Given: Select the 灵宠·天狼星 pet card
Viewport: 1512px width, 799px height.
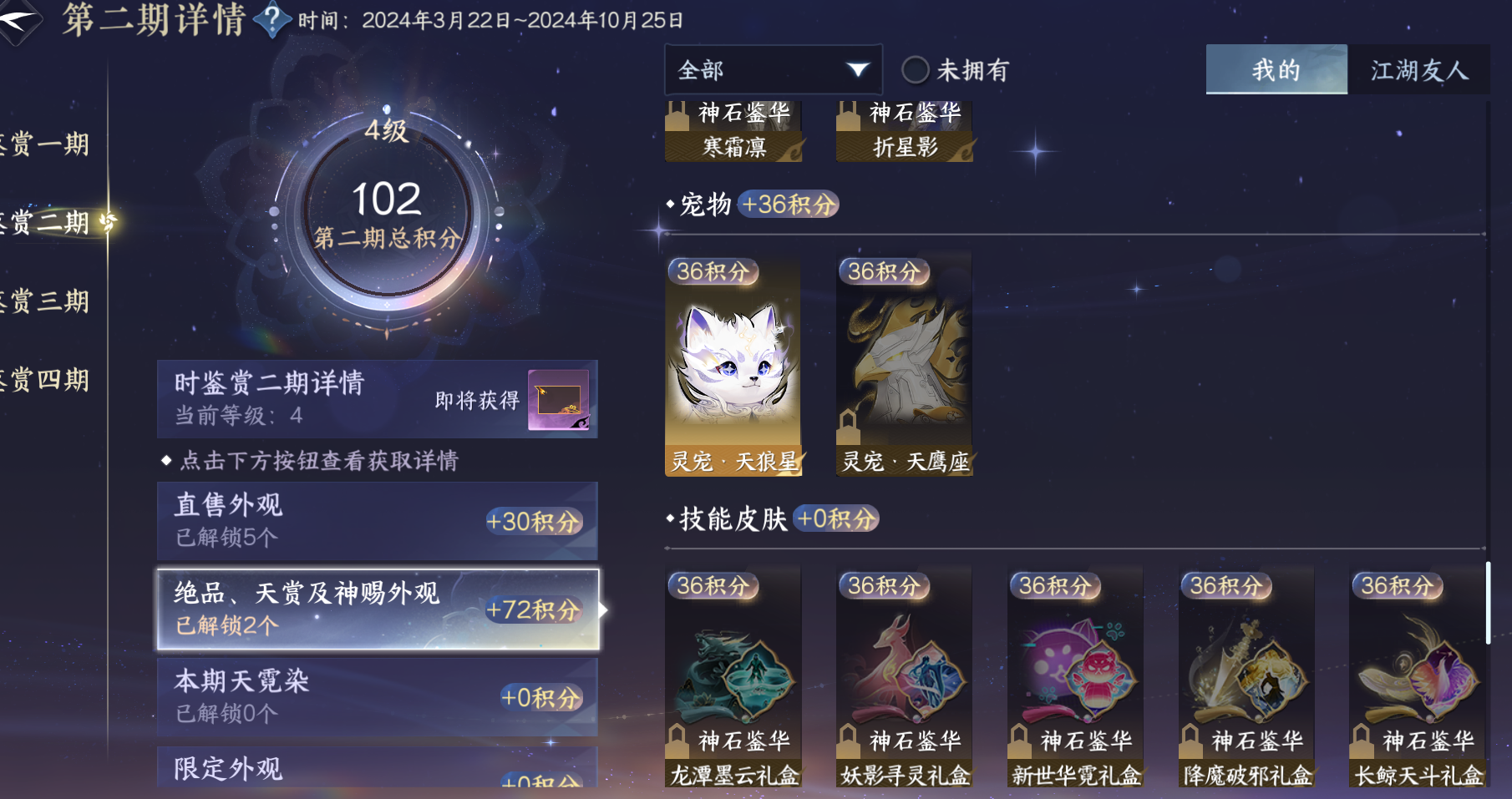Looking at the screenshot, I should [x=733, y=364].
